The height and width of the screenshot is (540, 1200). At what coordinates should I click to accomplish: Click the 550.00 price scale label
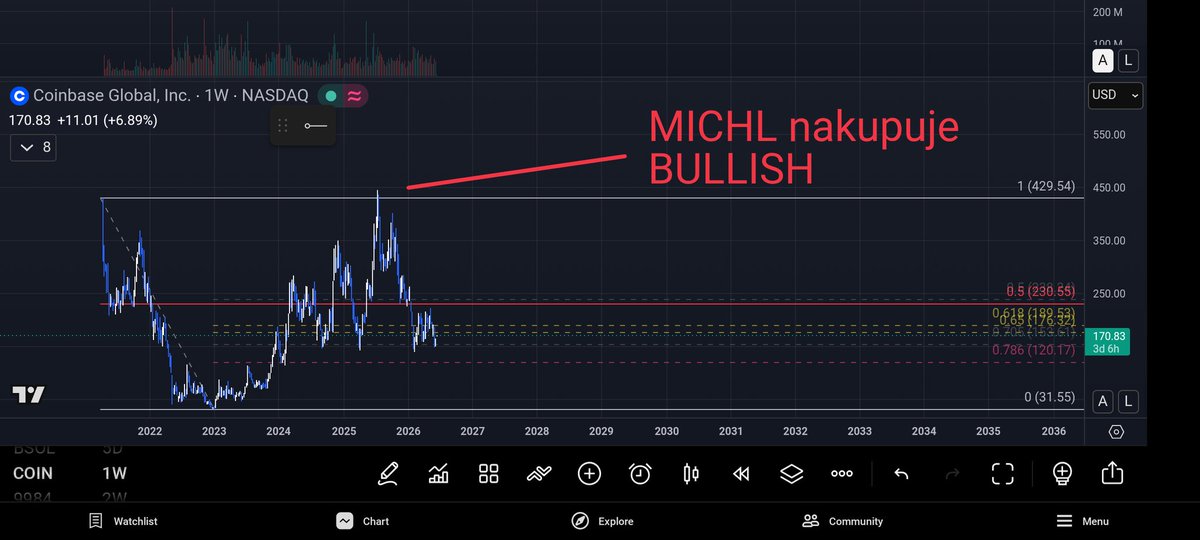(x=1109, y=134)
